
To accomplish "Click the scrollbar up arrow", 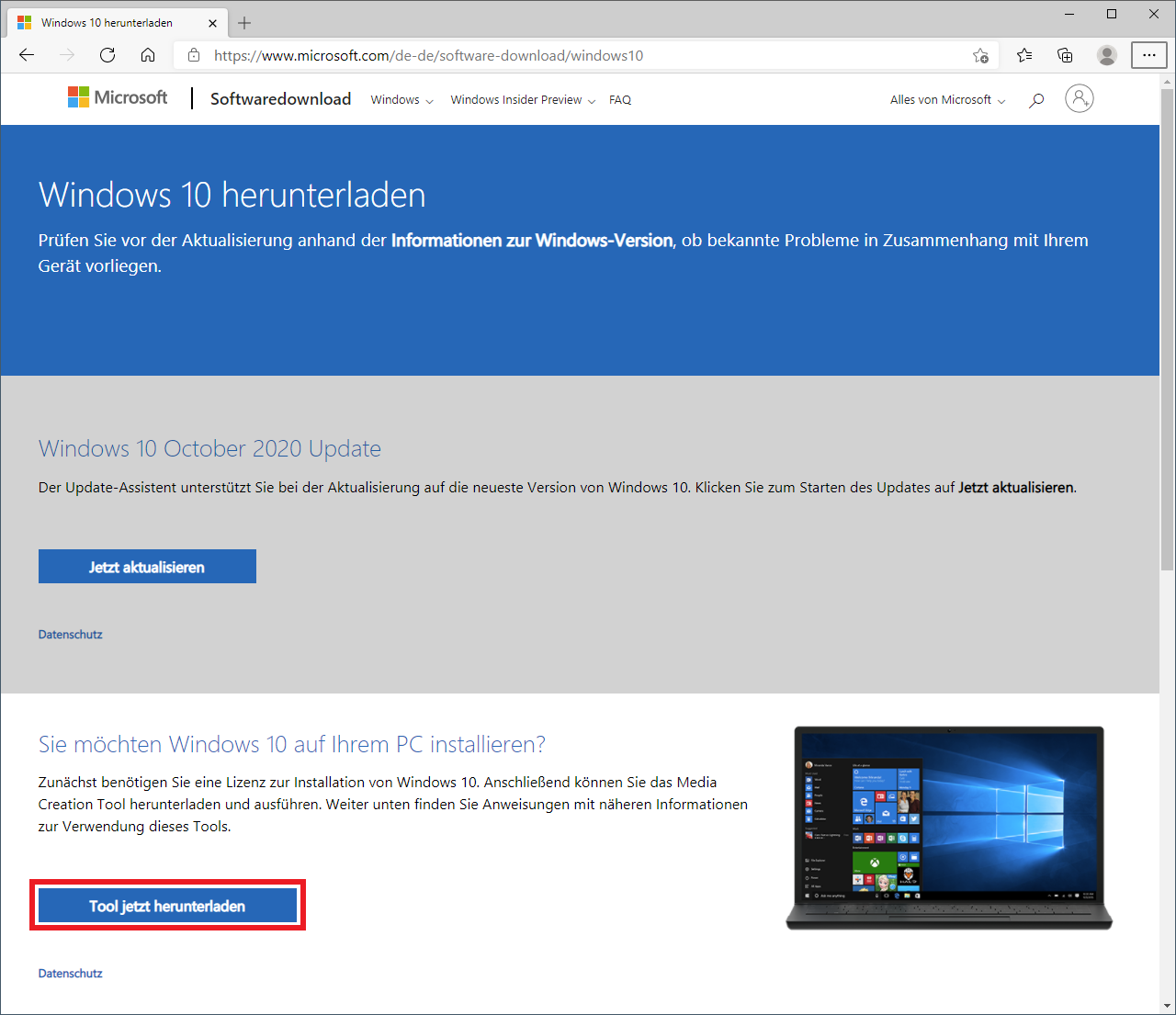I will 1168,81.
